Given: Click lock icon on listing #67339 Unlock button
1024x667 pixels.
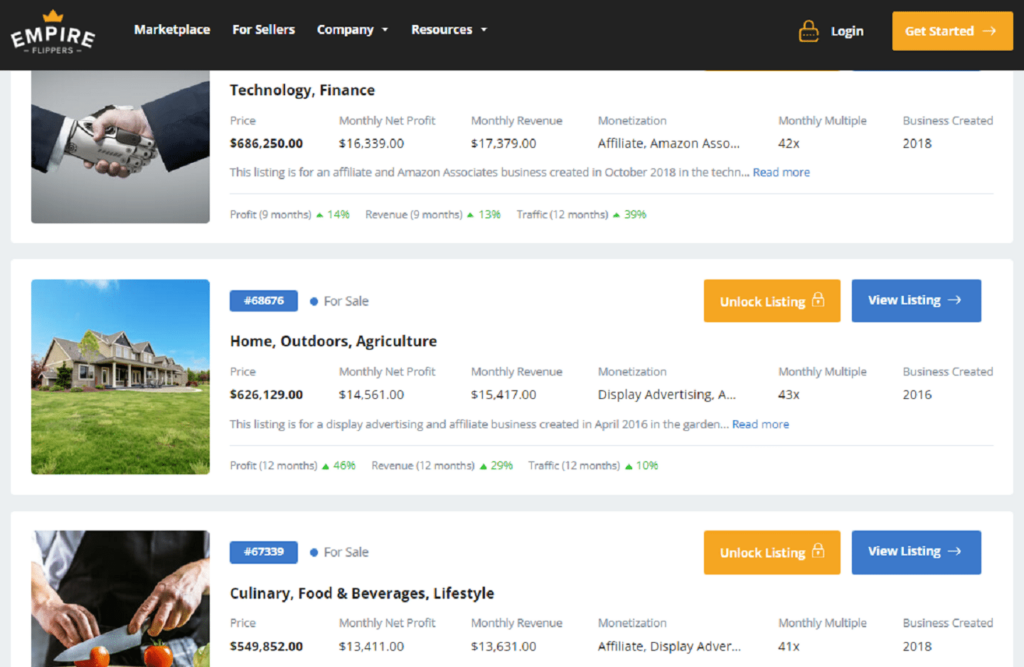Looking at the screenshot, I should pos(818,552).
